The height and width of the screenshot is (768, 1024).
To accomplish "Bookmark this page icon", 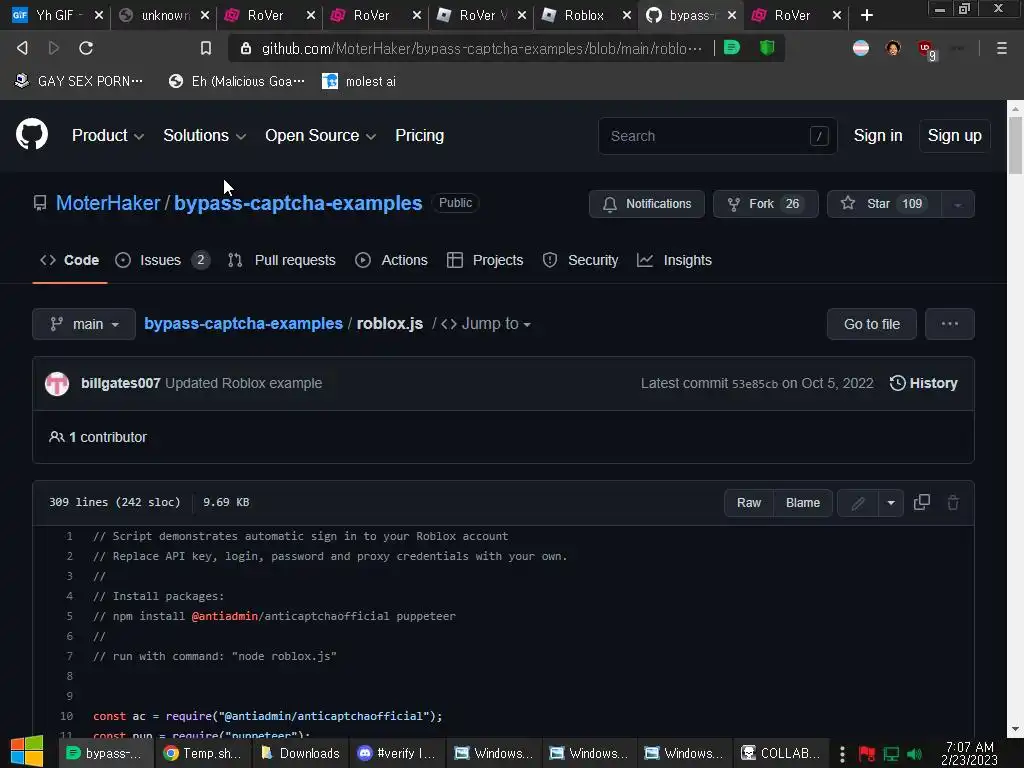I will (206, 48).
